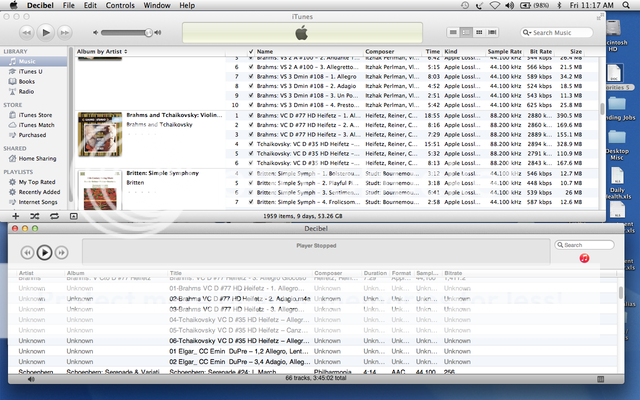Select Music in the iTunes library sidebar
The width and height of the screenshot is (640, 400).
coord(33,61)
